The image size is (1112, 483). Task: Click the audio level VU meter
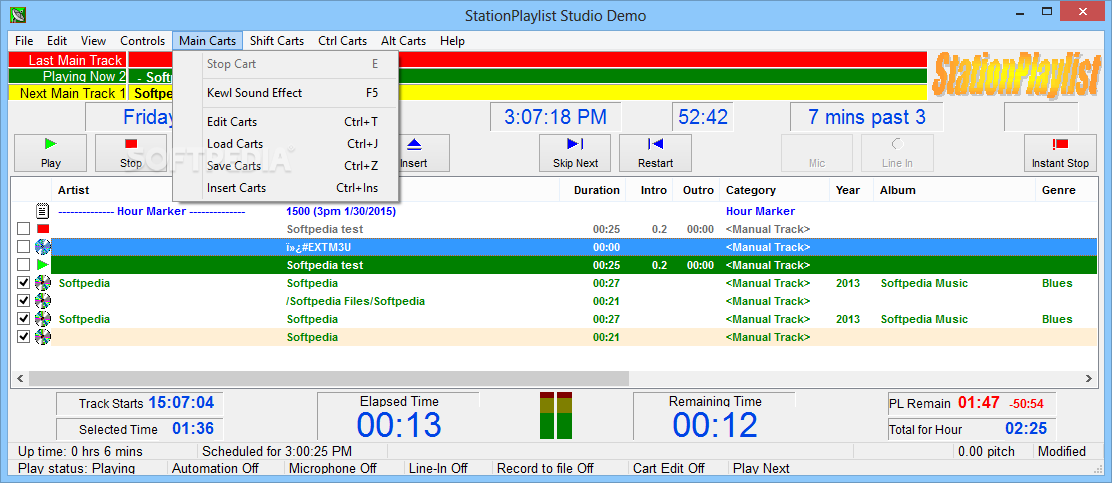point(556,416)
